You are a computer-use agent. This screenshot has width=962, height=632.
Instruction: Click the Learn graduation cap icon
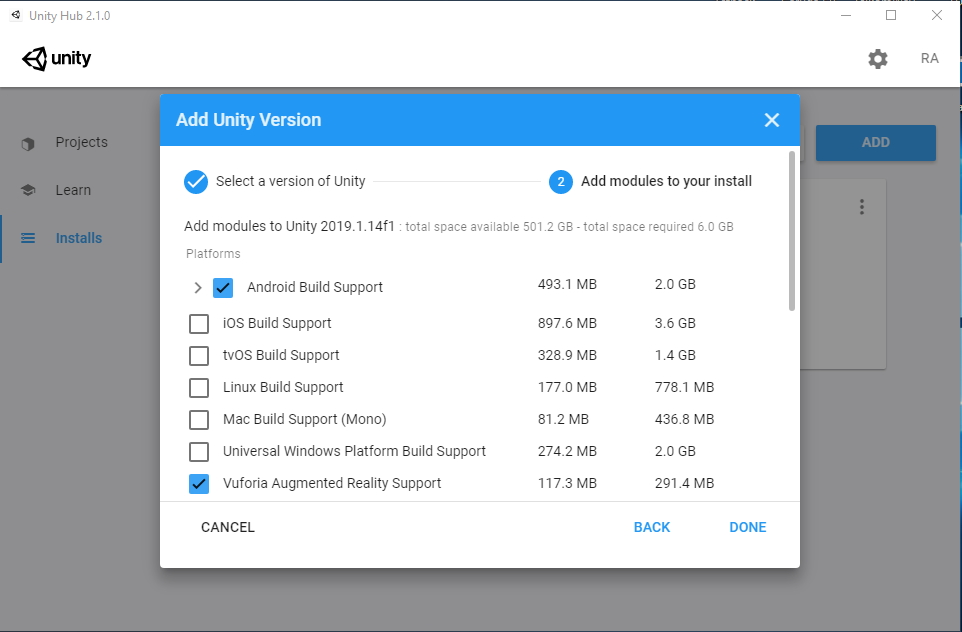coord(28,190)
